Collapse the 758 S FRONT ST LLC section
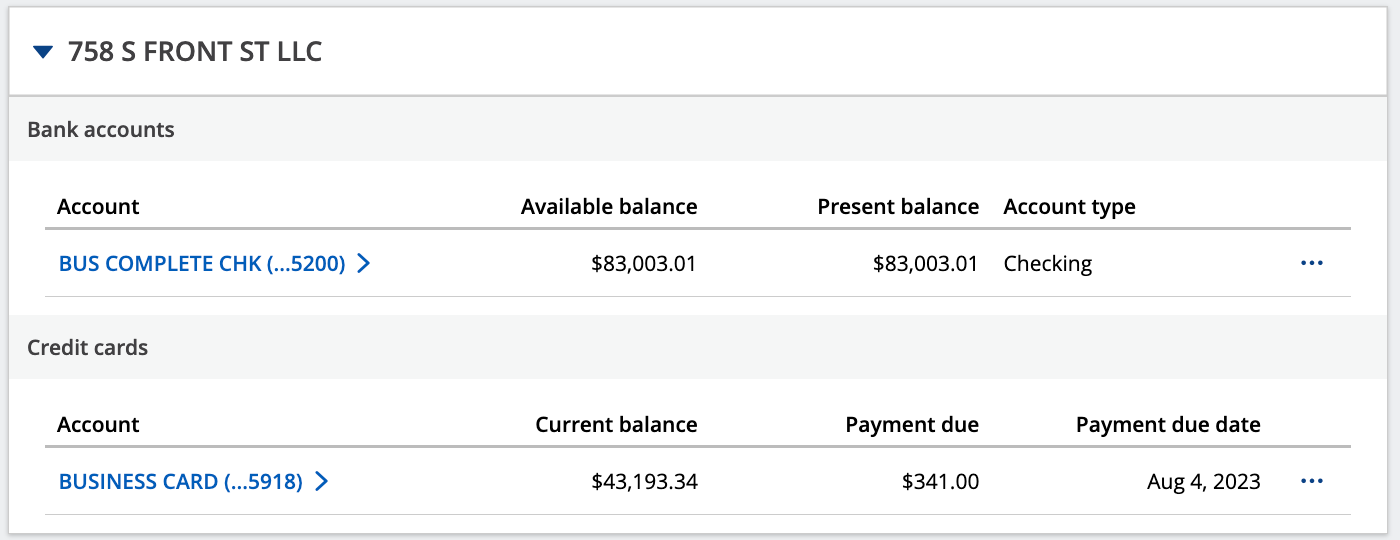The height and width of the screenshot is (540, 1400). click(42, 52)
